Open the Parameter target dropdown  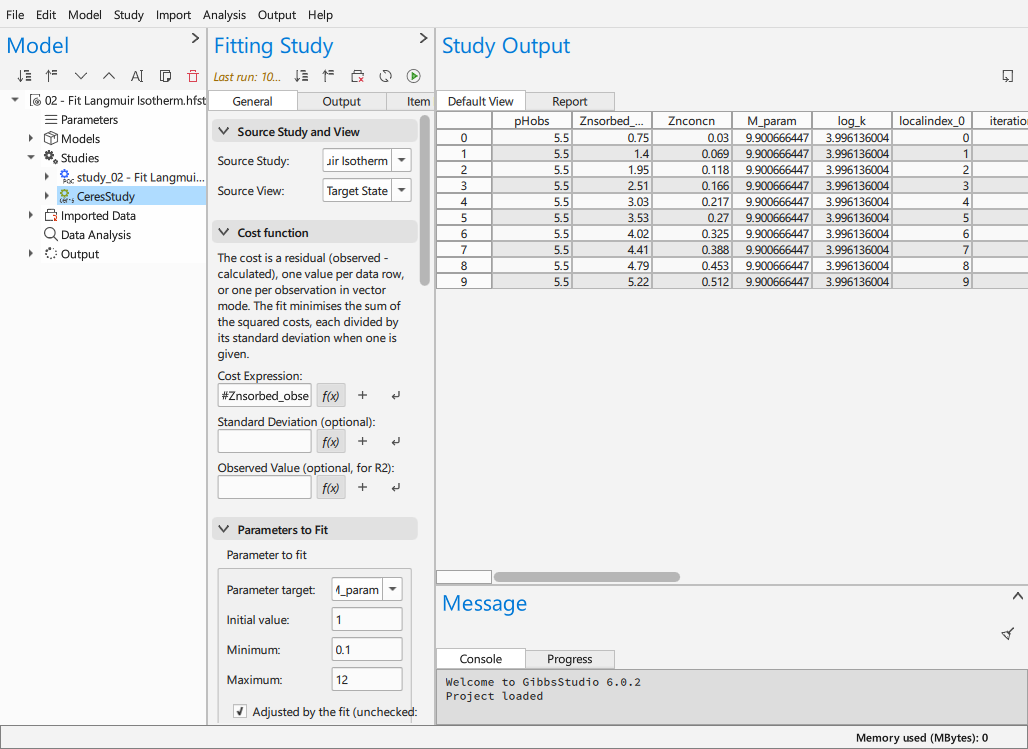pyautogui.click(x=392, y=590)
